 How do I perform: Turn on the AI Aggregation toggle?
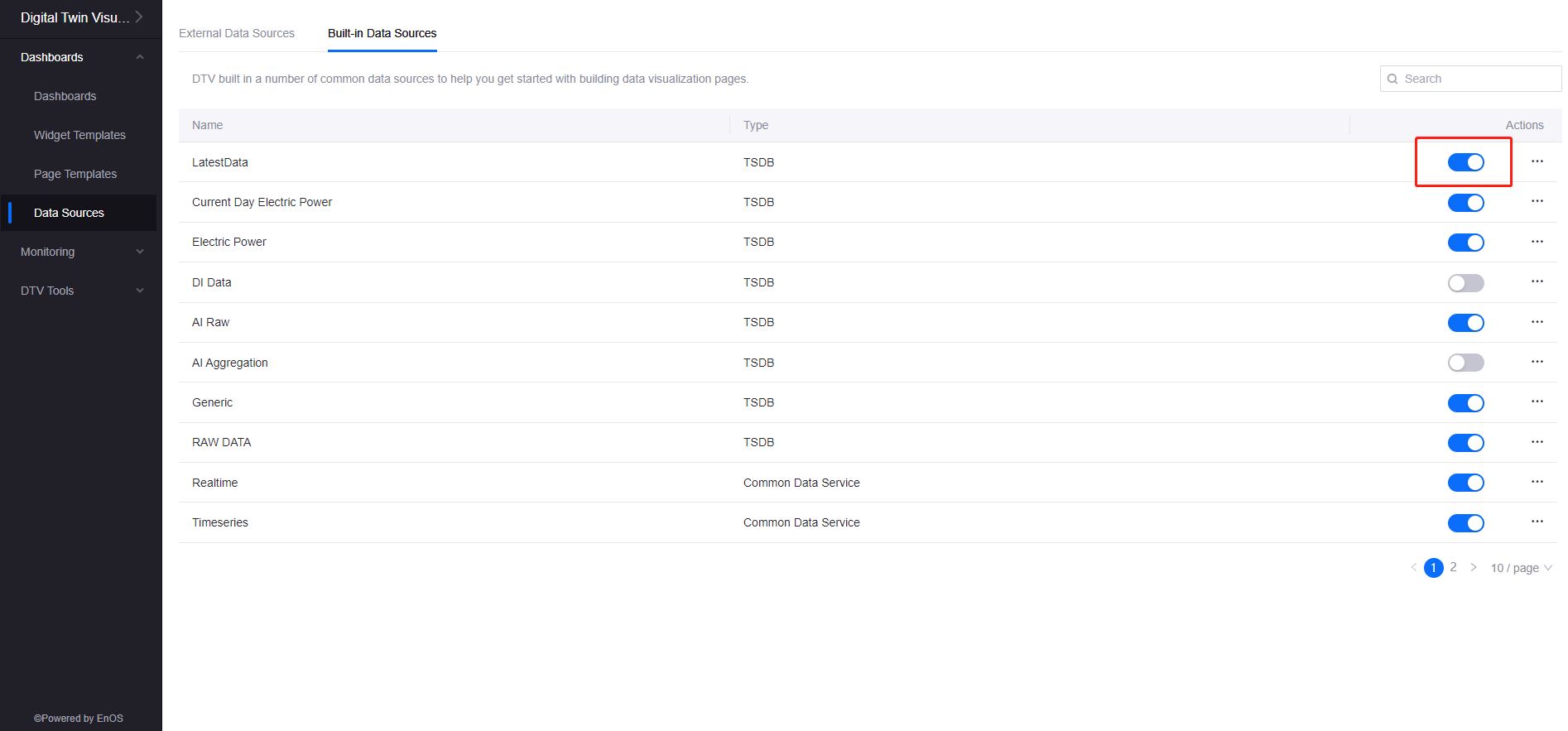(1465, 363)
